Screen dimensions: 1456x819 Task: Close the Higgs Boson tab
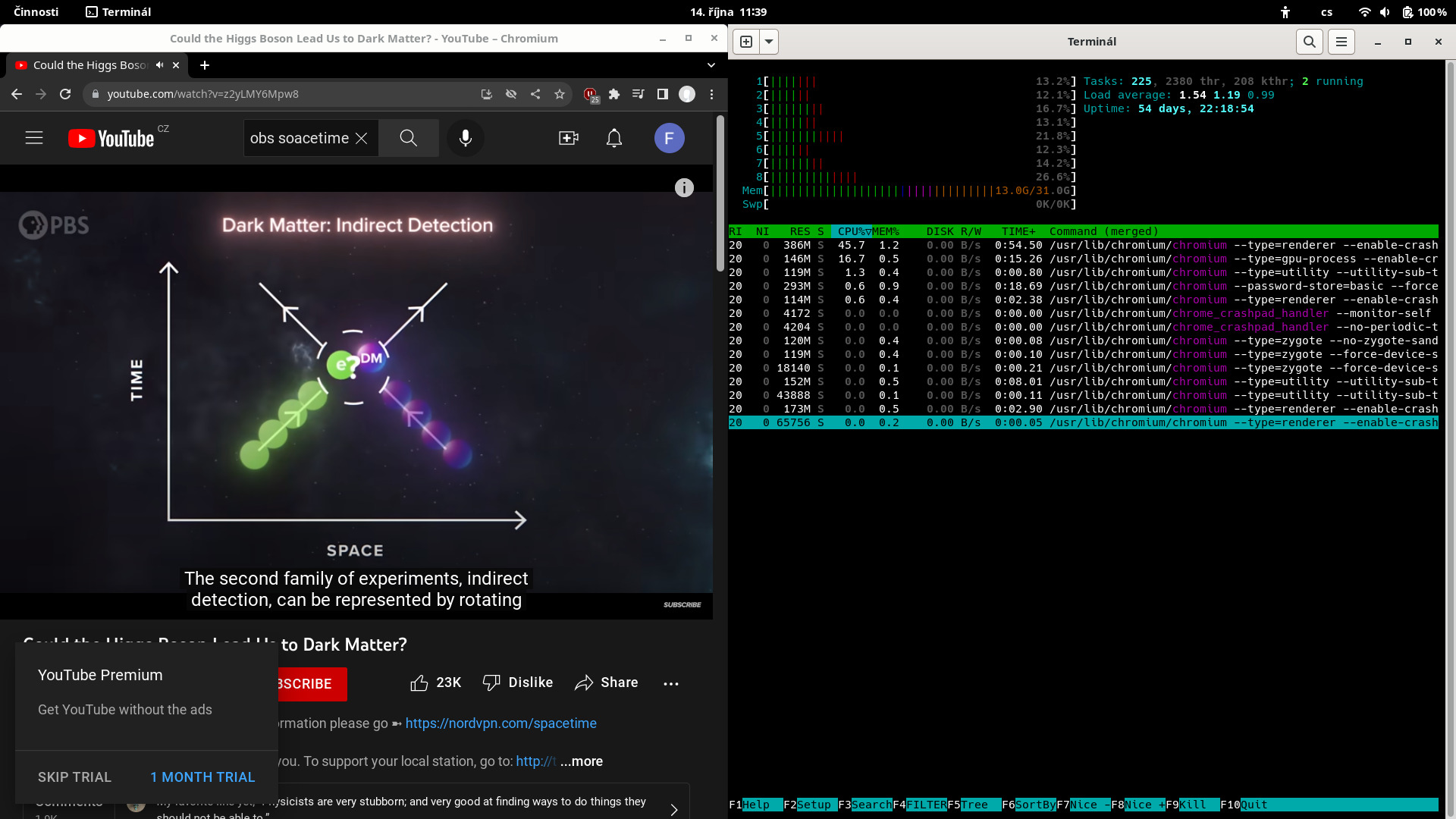point(176,65)
